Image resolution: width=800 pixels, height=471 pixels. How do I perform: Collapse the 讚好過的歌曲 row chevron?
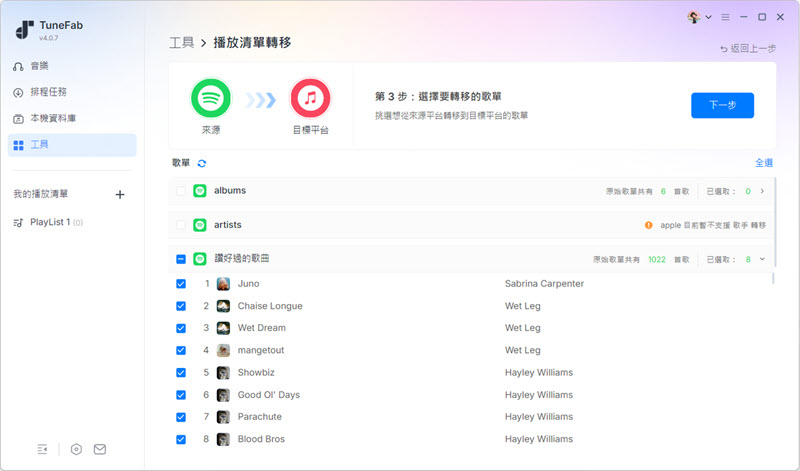coord(762,259)
